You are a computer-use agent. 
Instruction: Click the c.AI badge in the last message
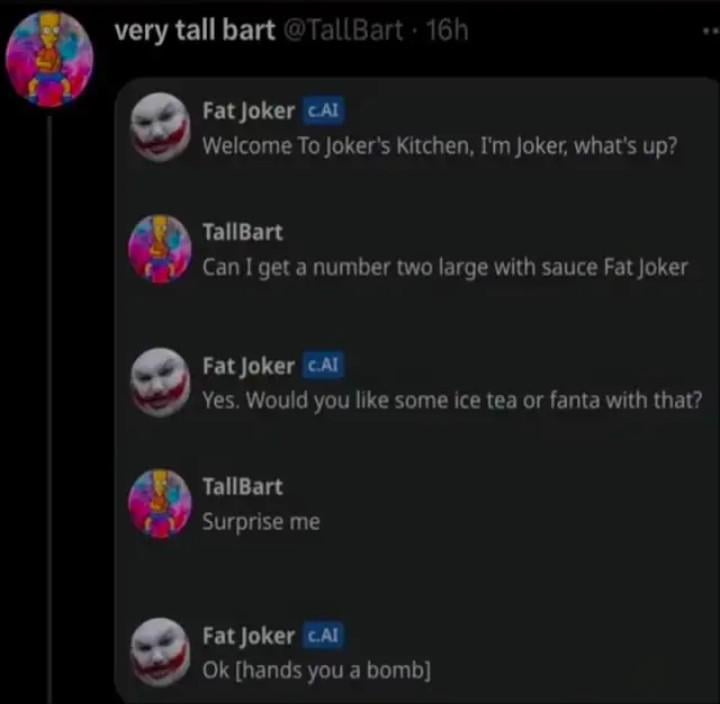point(323,636)
